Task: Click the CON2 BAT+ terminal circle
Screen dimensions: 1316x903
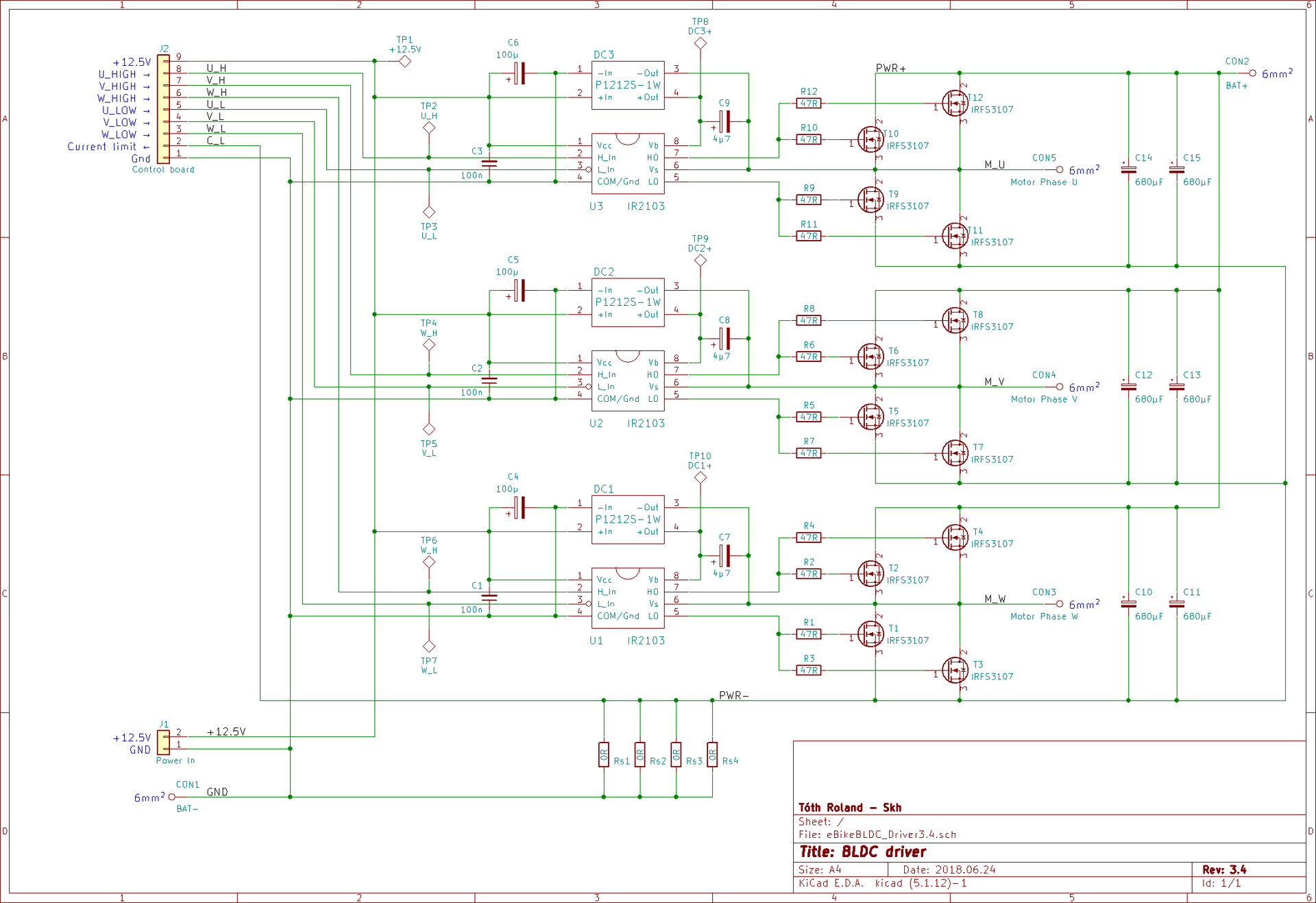Action: point(1253,73)
